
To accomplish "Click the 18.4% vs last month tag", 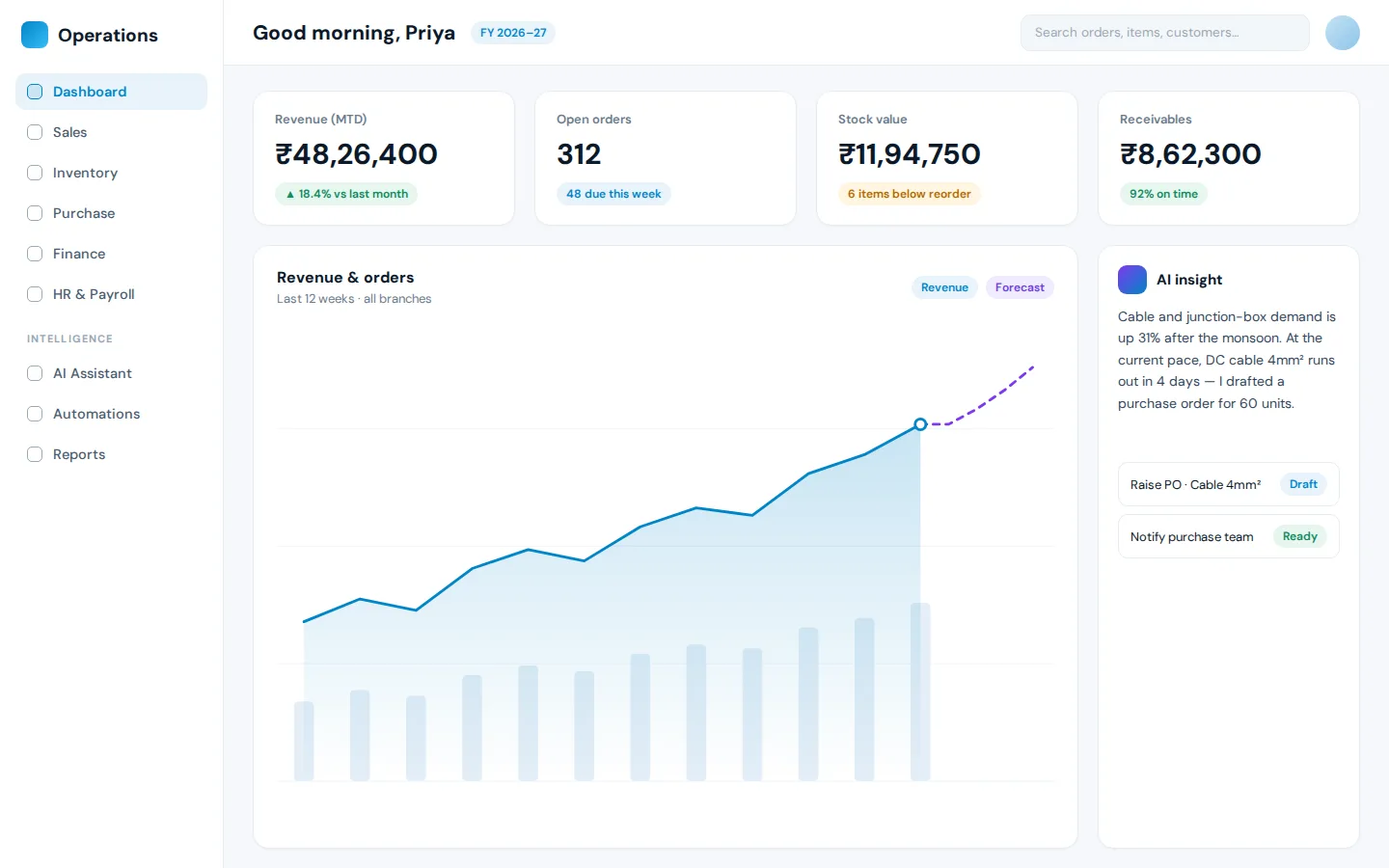I will coord(346,194).
